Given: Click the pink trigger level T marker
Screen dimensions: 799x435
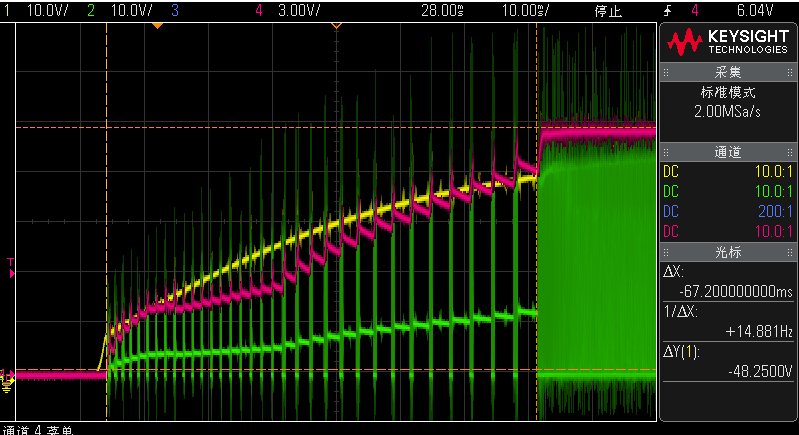Looking at the screenshot, I should coord(11,268).
